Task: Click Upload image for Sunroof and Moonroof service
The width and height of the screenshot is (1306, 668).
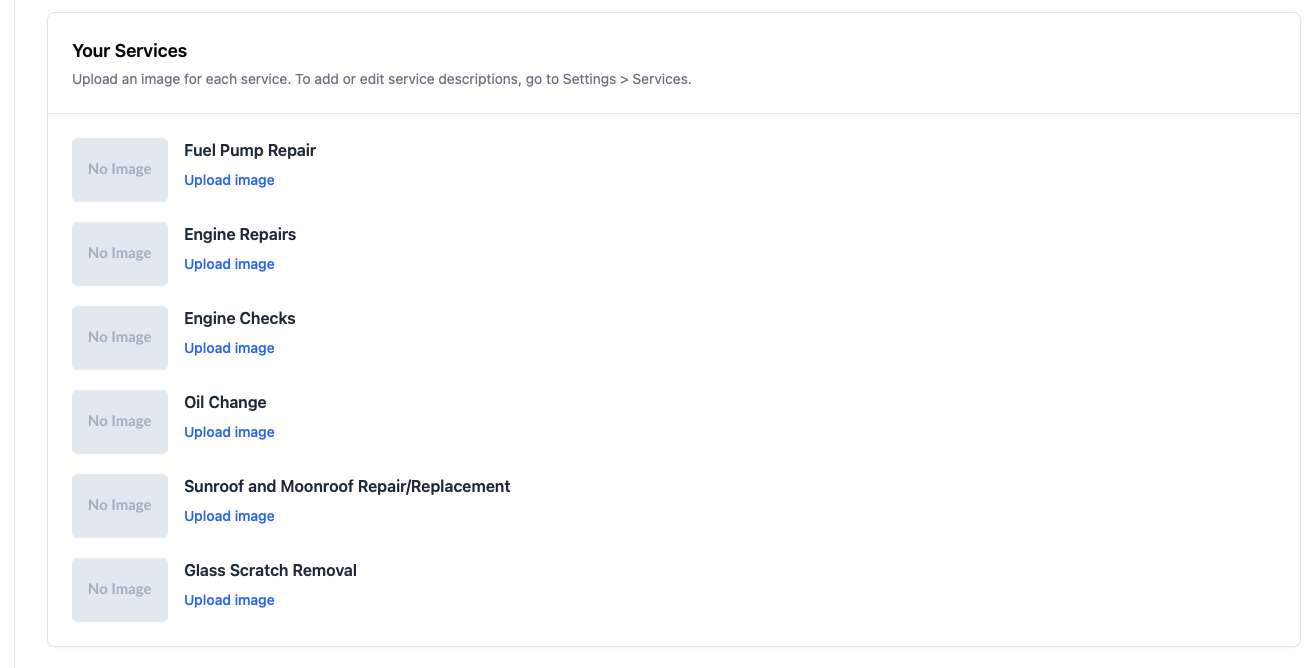Action: 229,516
